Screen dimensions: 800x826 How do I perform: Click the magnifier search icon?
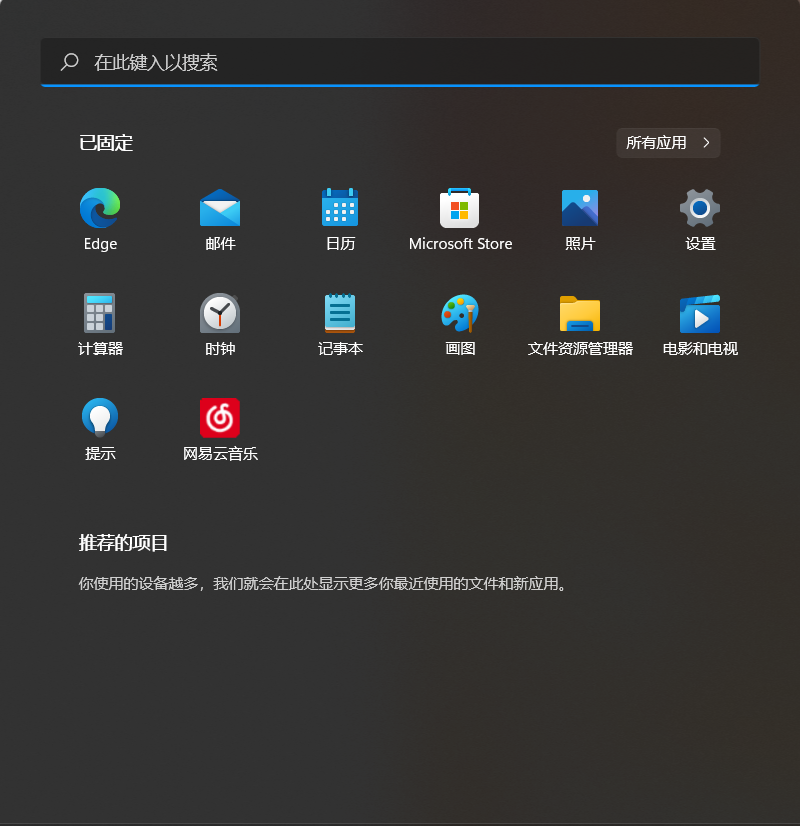click(x=70, y=62)
